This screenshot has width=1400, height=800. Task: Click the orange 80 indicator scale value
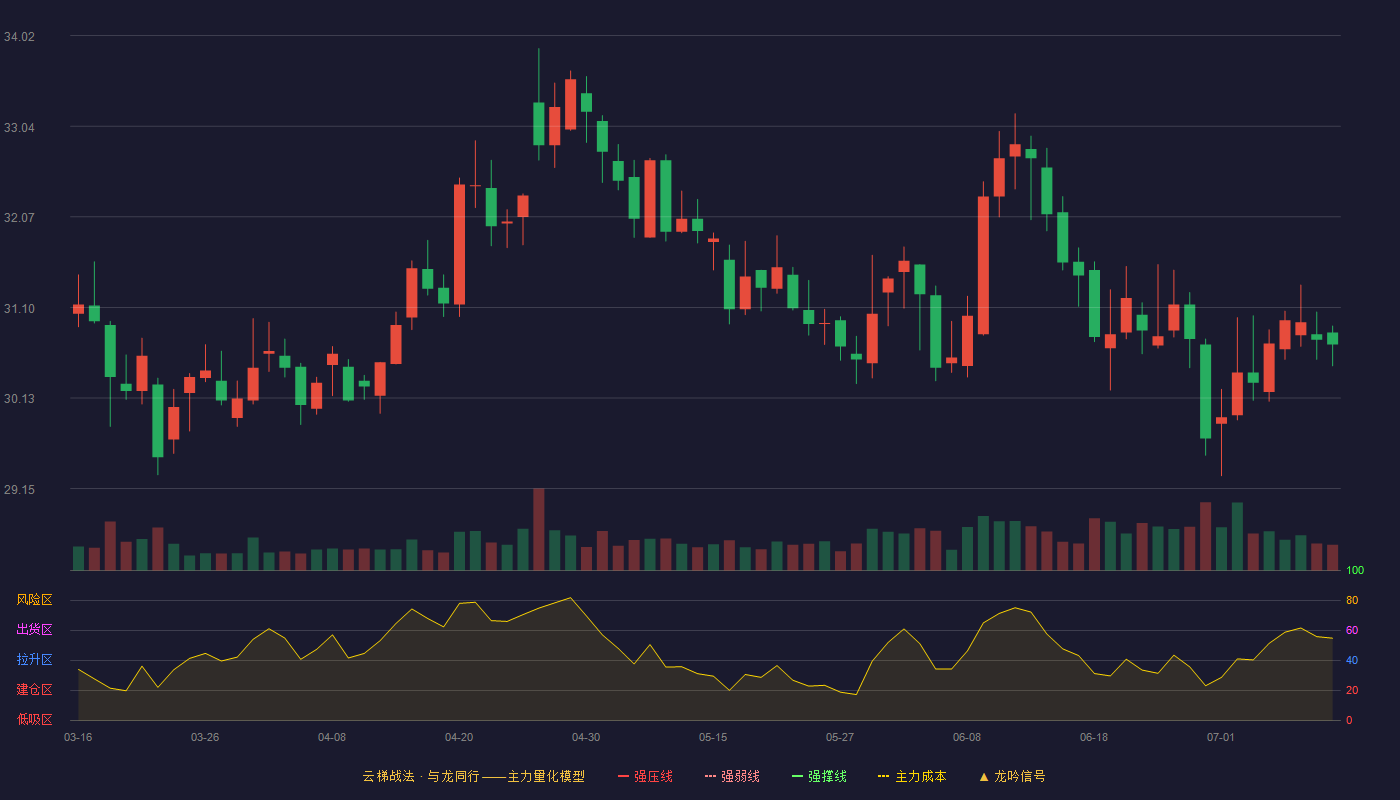point(1352,601)
